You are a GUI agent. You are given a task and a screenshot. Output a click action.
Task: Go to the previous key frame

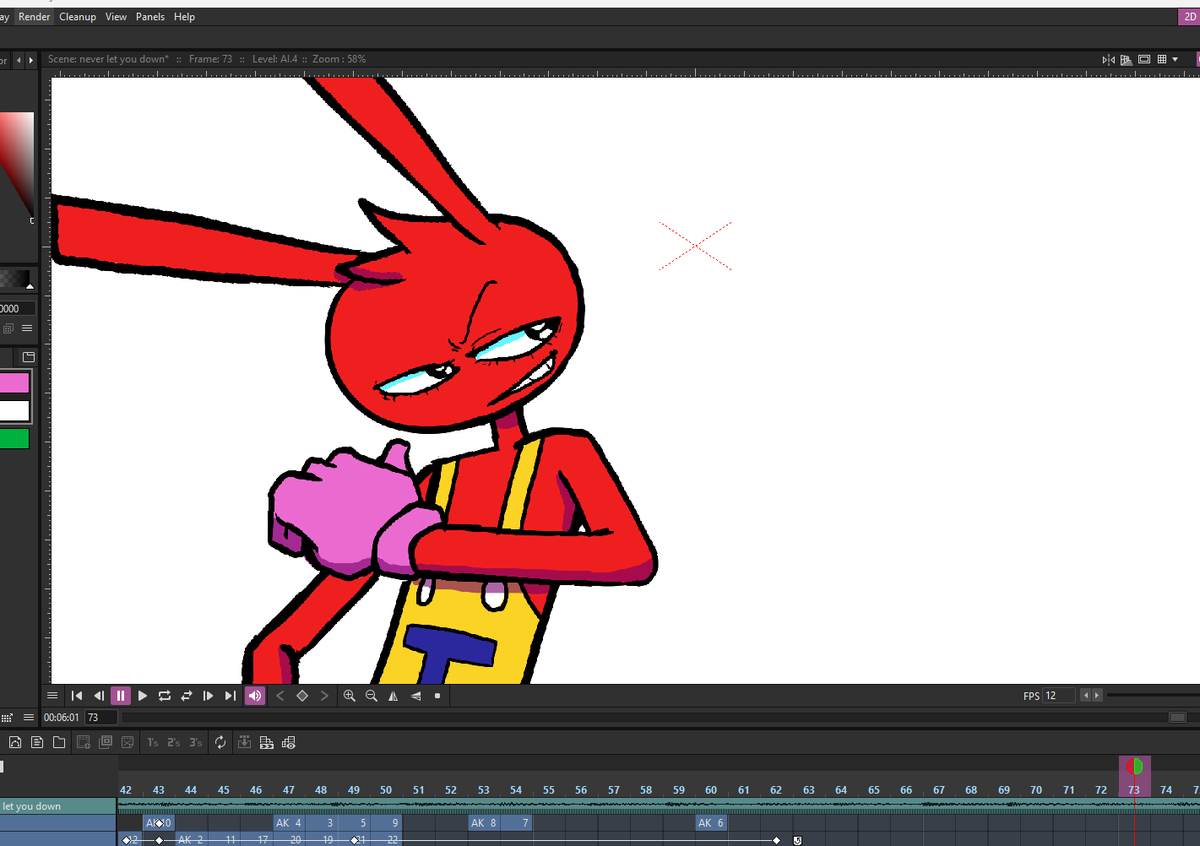280,696
